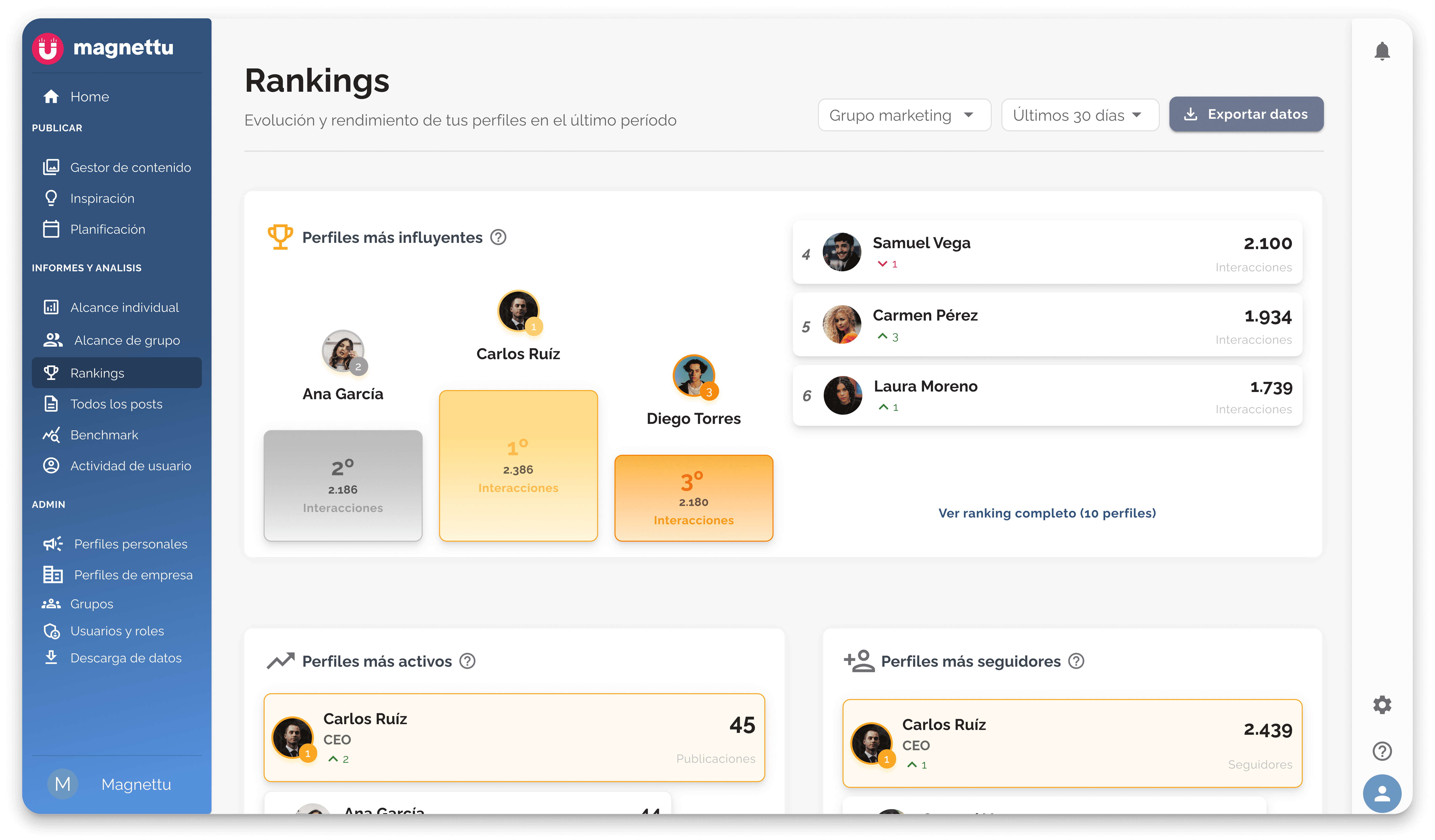Click help icon beside Perfiles más activos
Screen dimensions: 1435x840
(468, 661)
